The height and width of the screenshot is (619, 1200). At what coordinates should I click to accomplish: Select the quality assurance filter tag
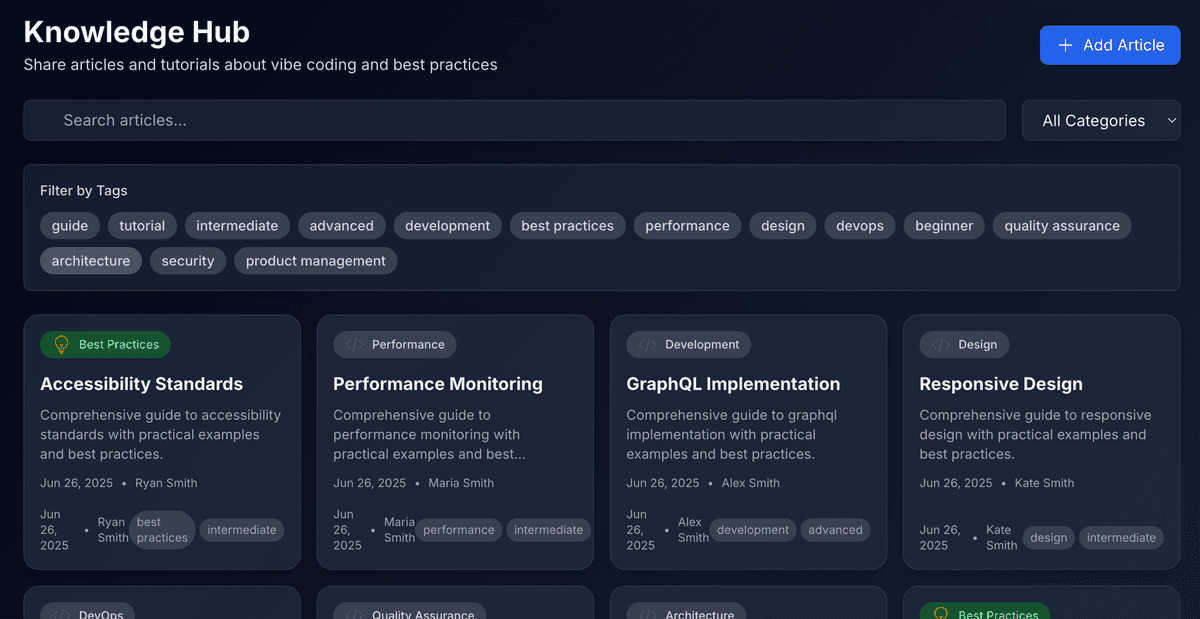tap(1062, 226)
